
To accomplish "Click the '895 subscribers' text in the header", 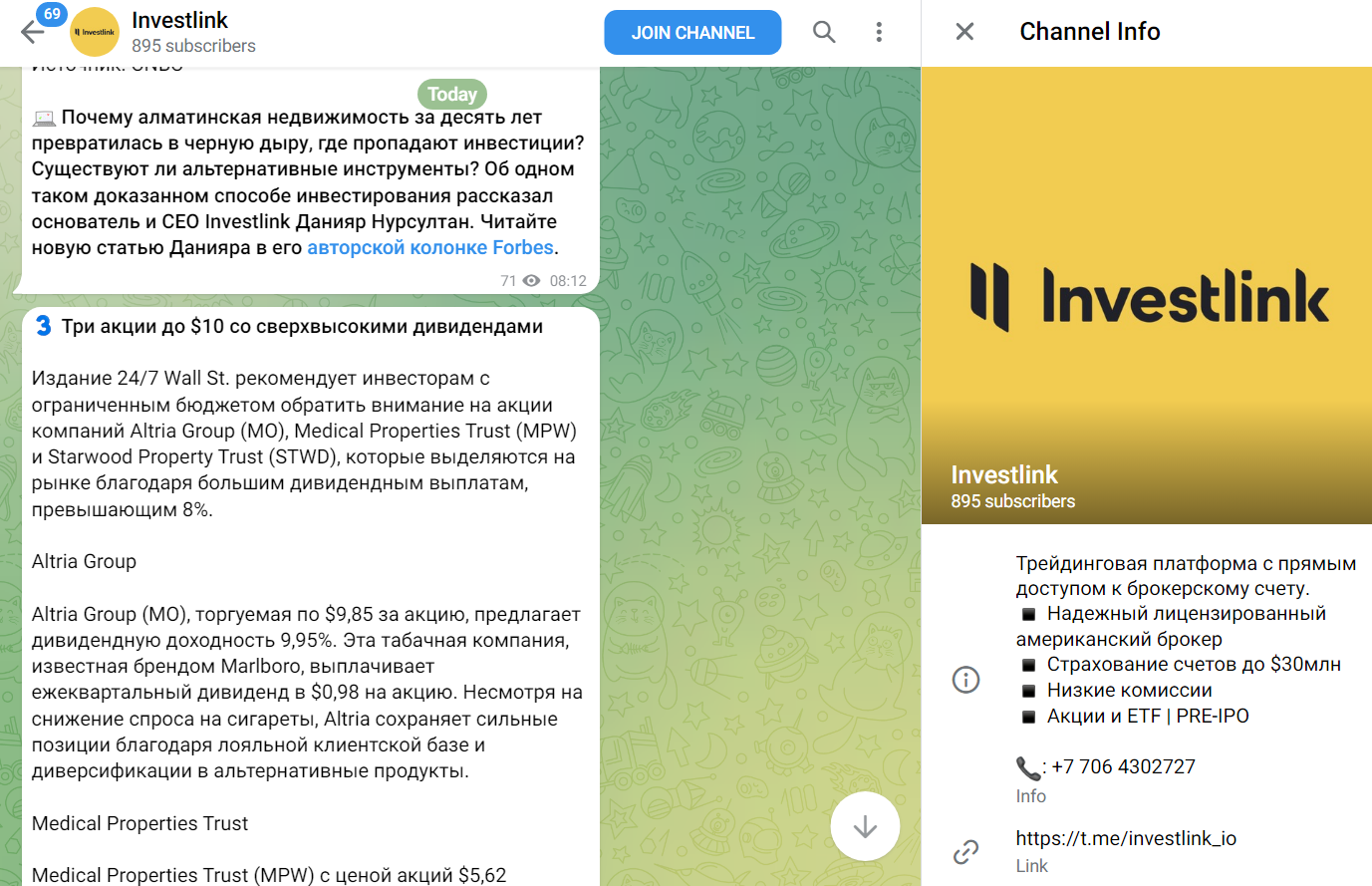I will 193,46.
